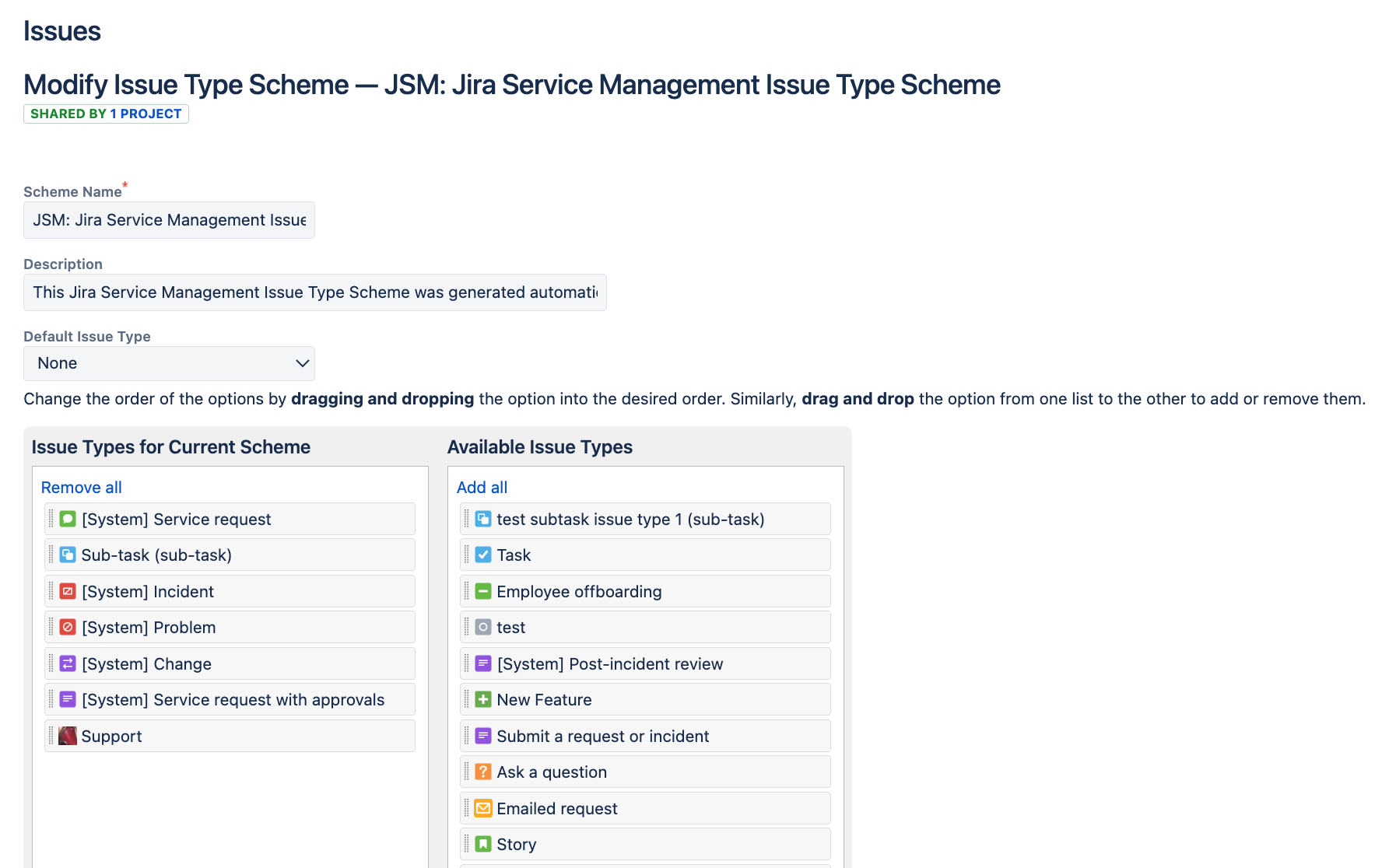Click drag handle for Sub-task (sub-task)
The image size is (1382, 868).
tap(51, 555)
